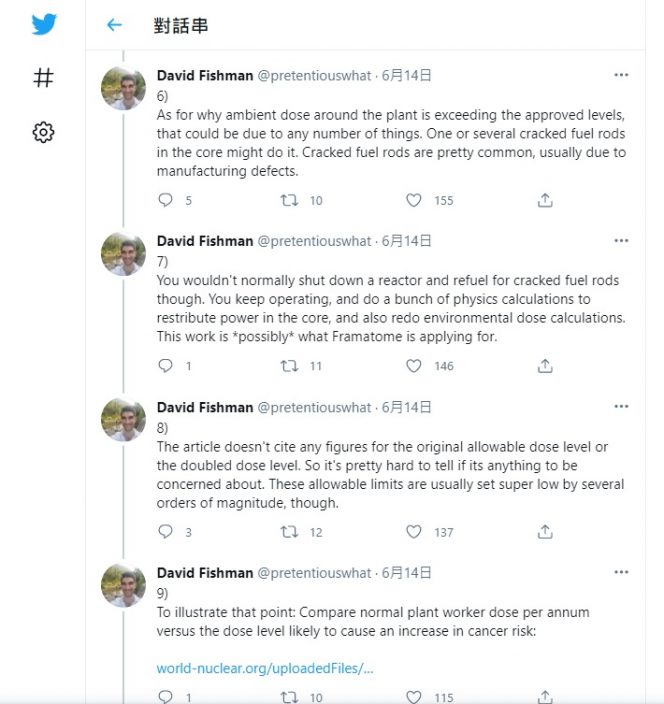Retweet tweet 8) with 12 retweets
The image size is (664, 704).
(289, 532)
